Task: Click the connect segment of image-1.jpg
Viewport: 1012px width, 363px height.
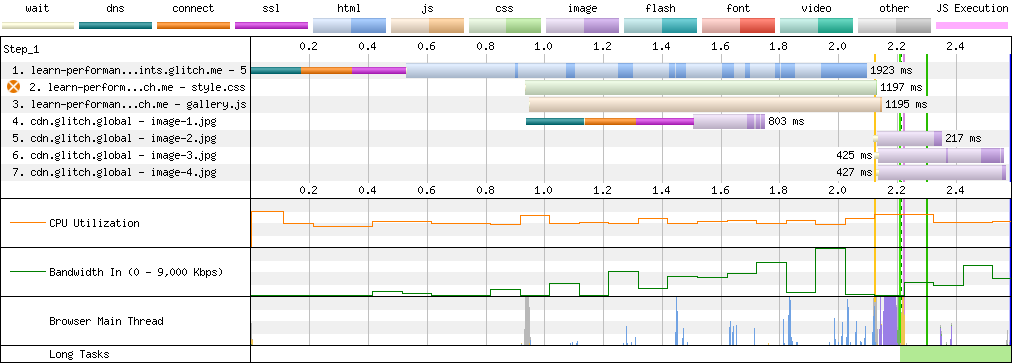Action: pyautogui.click(x=610, y=121)
